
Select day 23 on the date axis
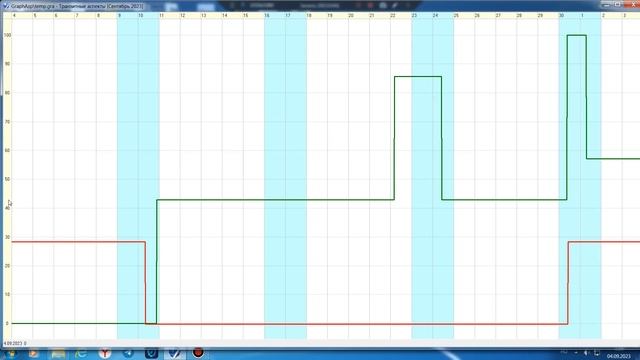click(x=414, y=16)
